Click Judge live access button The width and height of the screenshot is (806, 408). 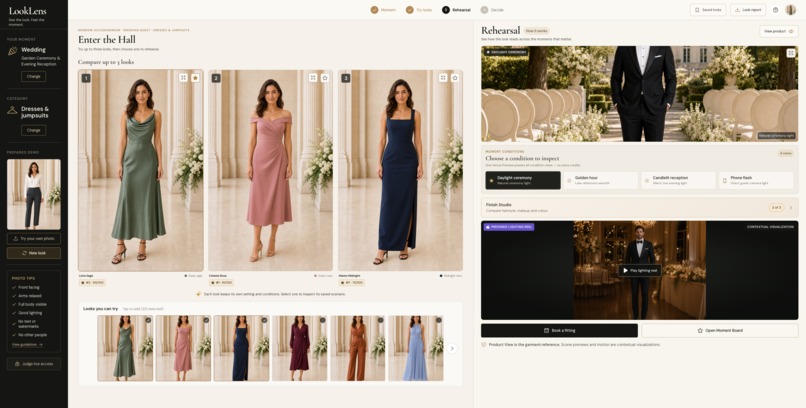click(33, 364)
